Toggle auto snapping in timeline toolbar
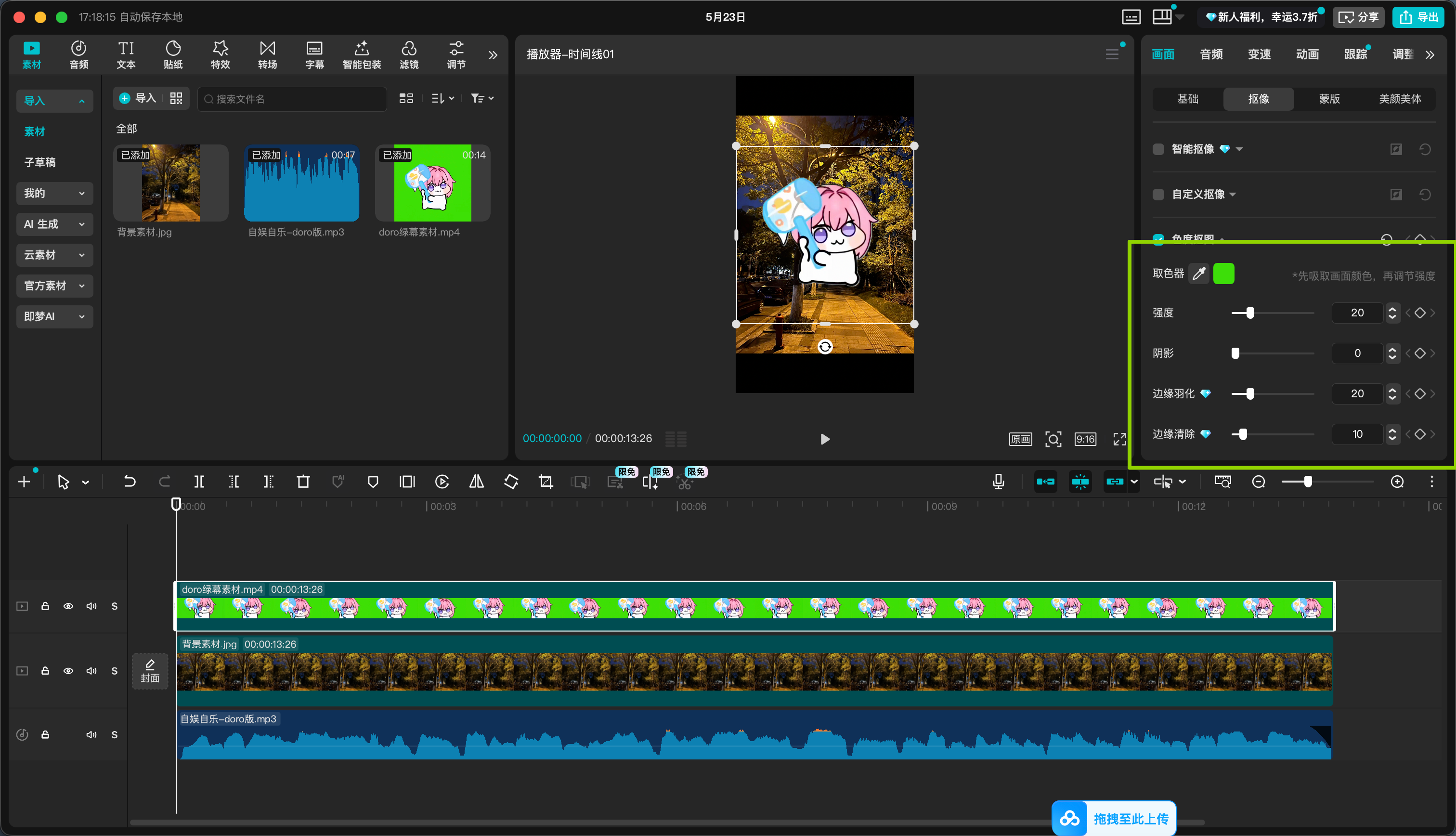Image resolution: width=1456 pixels, height=836 pixels. coord(1080,482)
